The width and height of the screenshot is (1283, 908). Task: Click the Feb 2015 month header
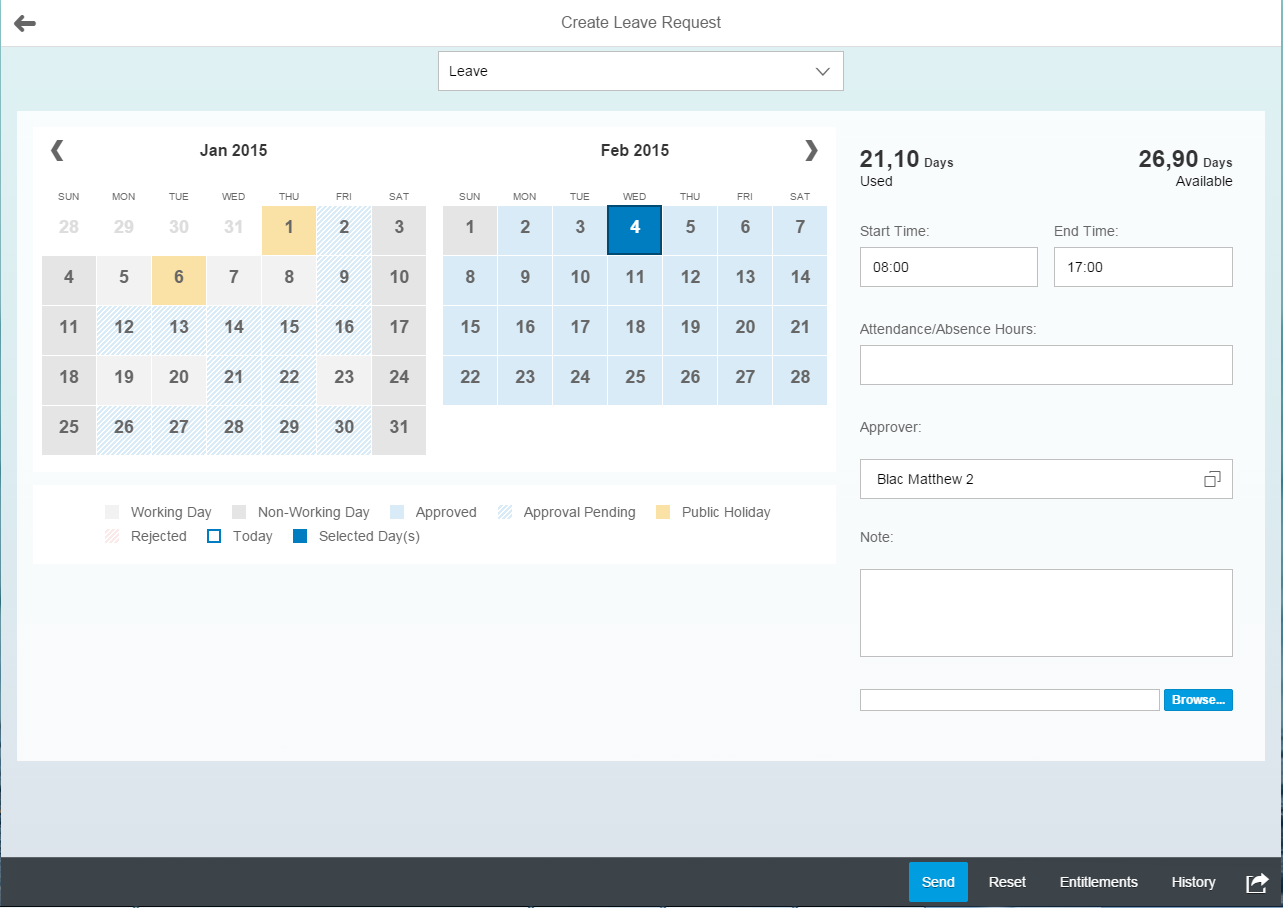635,151
